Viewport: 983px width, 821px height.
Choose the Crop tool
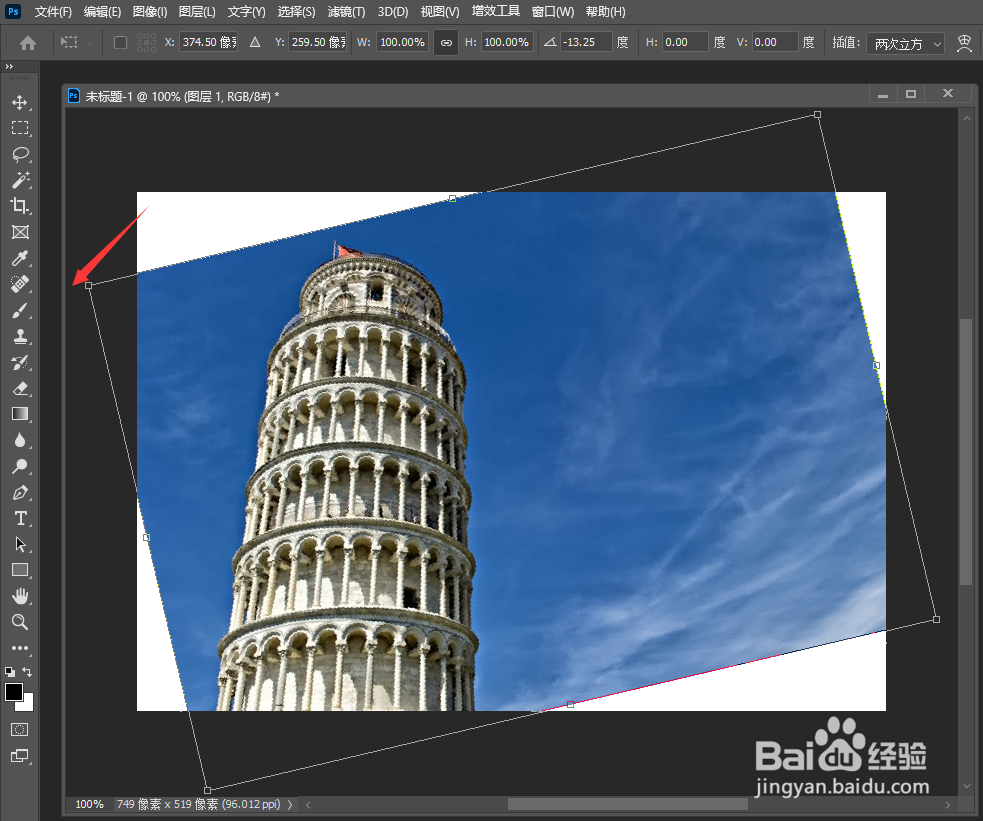20,206
